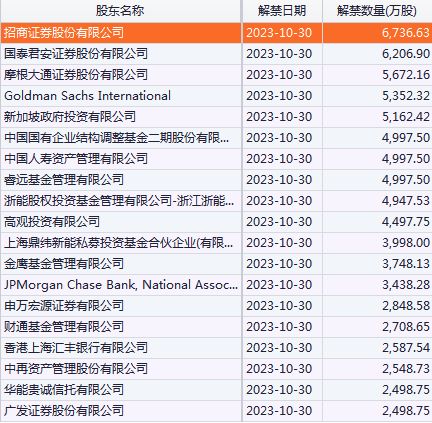Click quantity value 6,206.90
This screenshot has width=432, height=423.
pyautogui.click(x=406, y=54)
